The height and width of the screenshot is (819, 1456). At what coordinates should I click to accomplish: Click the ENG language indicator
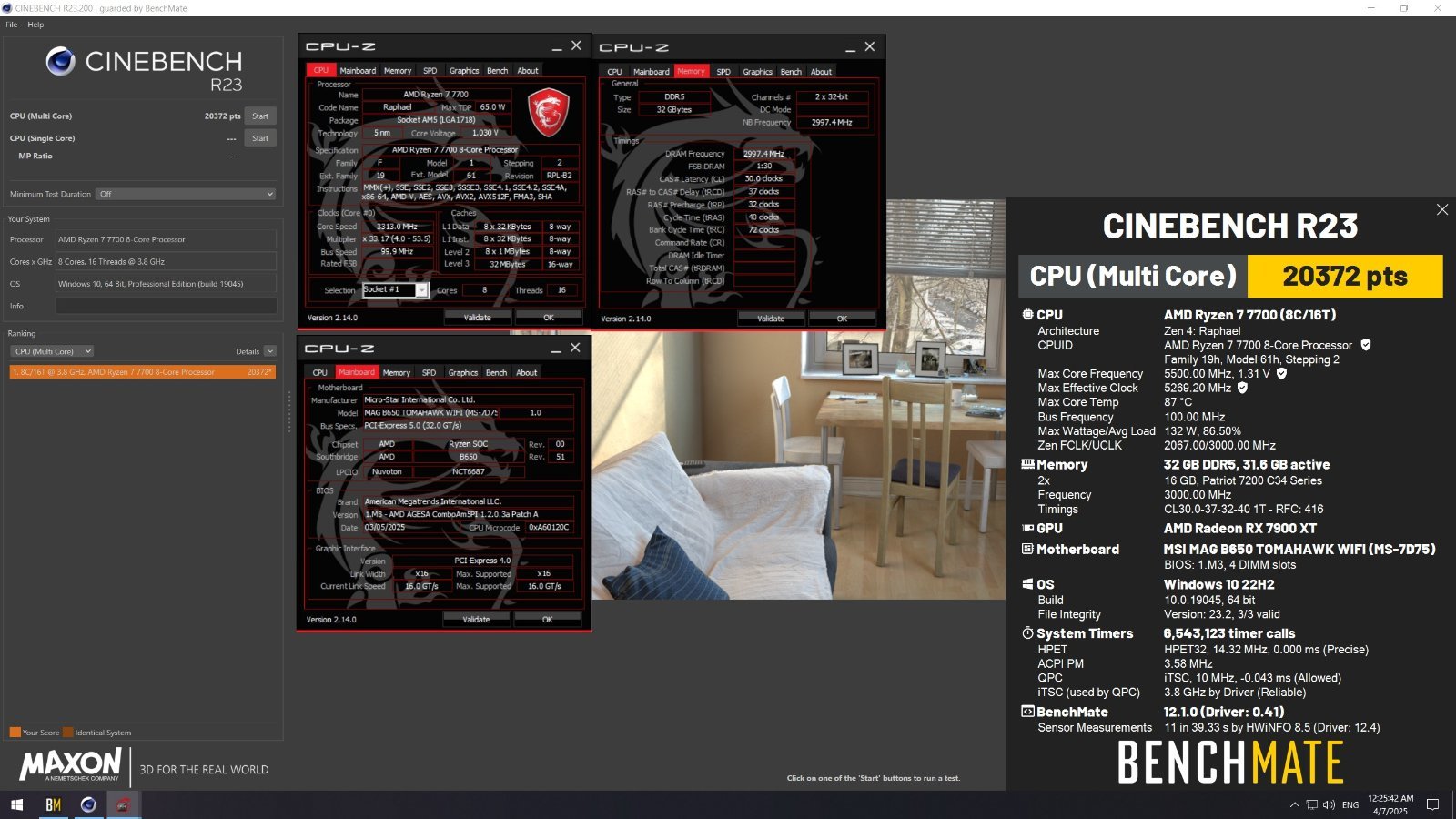coord(1350,804)
